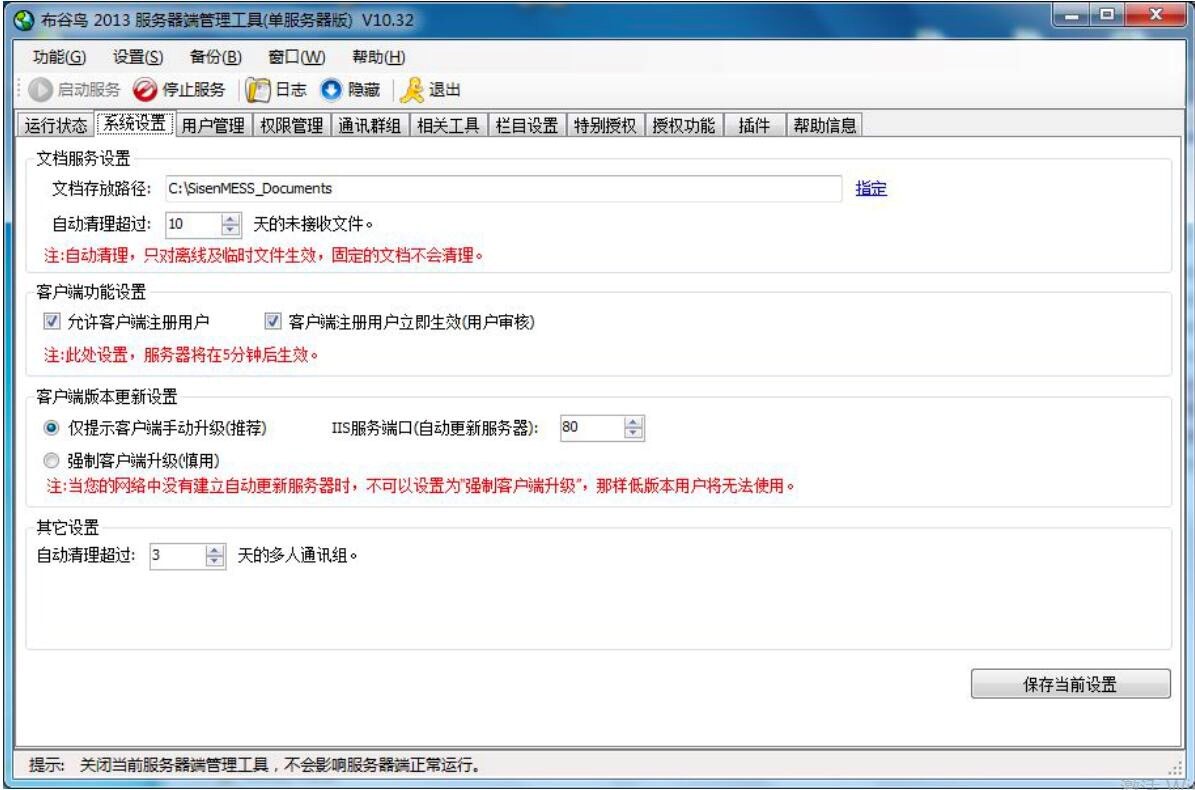Open the 窗口(W) menu
The image size is (1195, 790).
[x=296, y=57]
